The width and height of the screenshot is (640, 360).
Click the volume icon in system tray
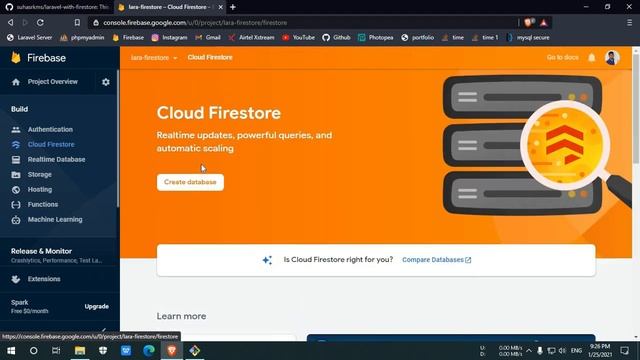pyautogui.click(x=562, y=351)
